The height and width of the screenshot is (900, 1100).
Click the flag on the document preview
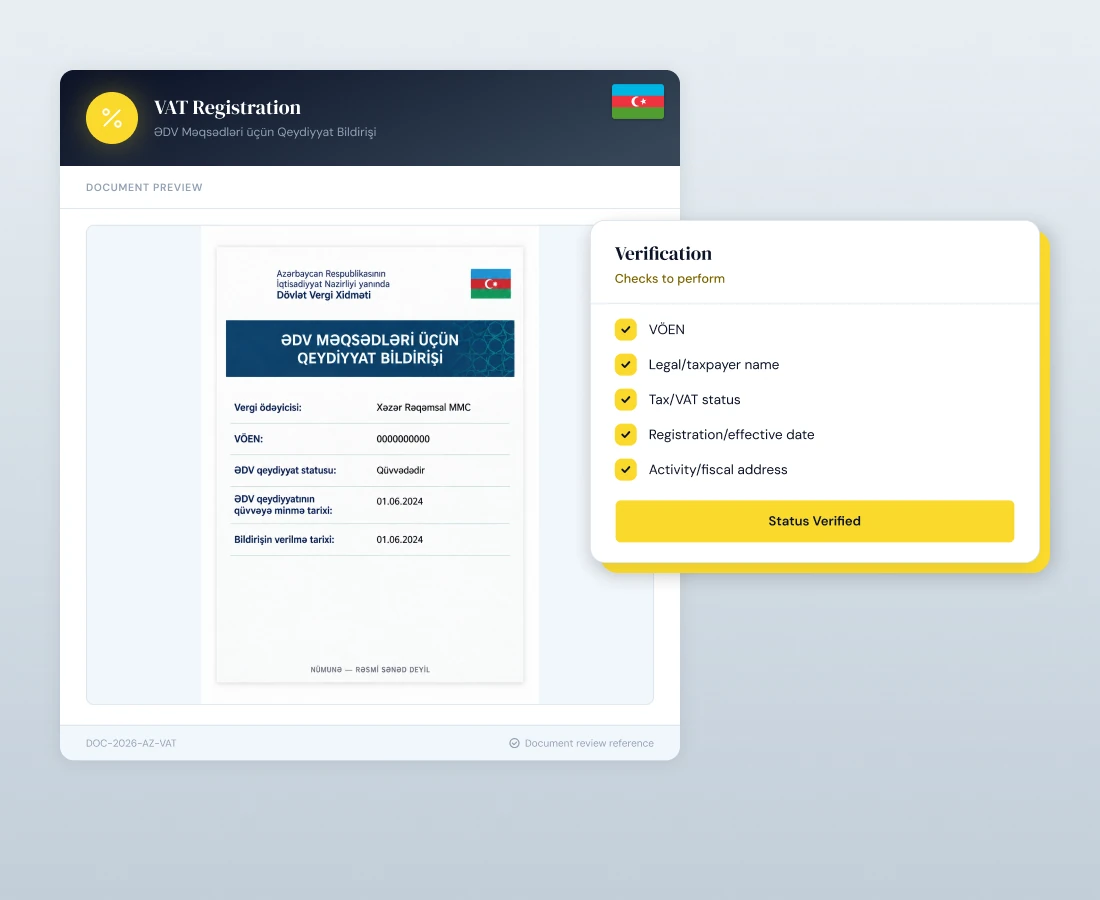[490, 283]
